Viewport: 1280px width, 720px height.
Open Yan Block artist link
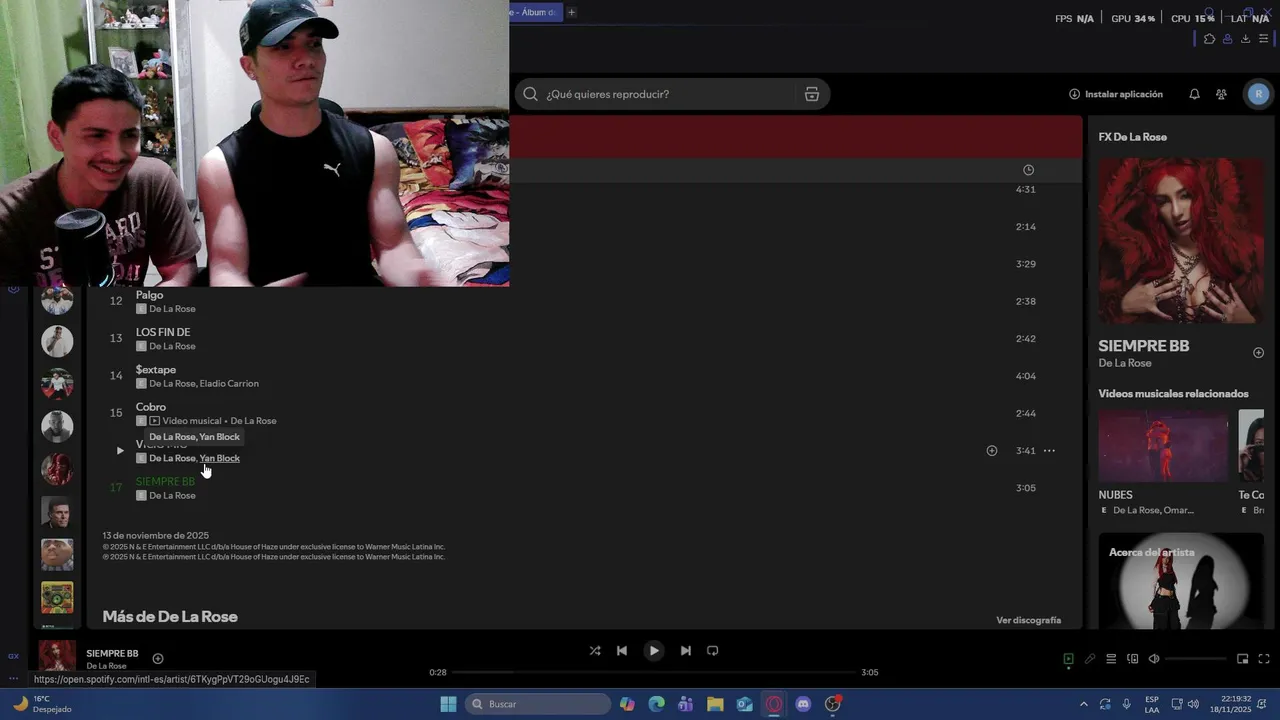220,458
